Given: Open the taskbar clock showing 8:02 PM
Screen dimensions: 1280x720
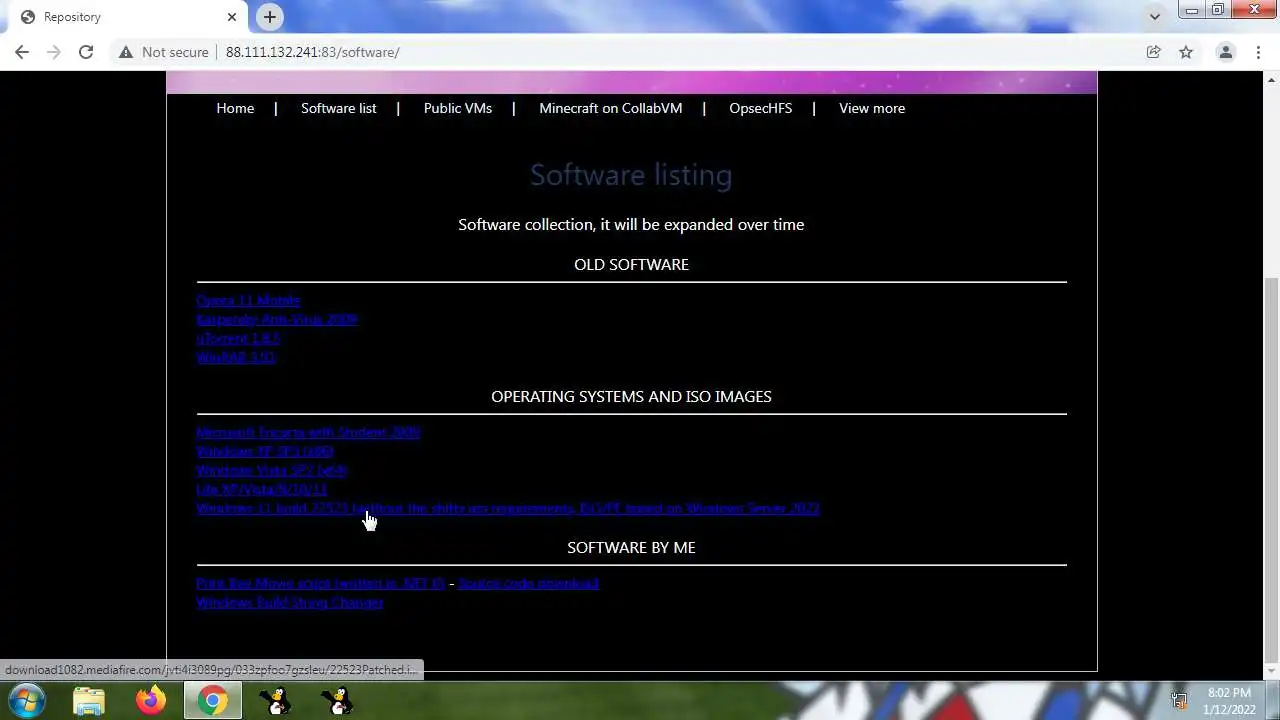Looking at the screenshot, I should [1229, 701].
